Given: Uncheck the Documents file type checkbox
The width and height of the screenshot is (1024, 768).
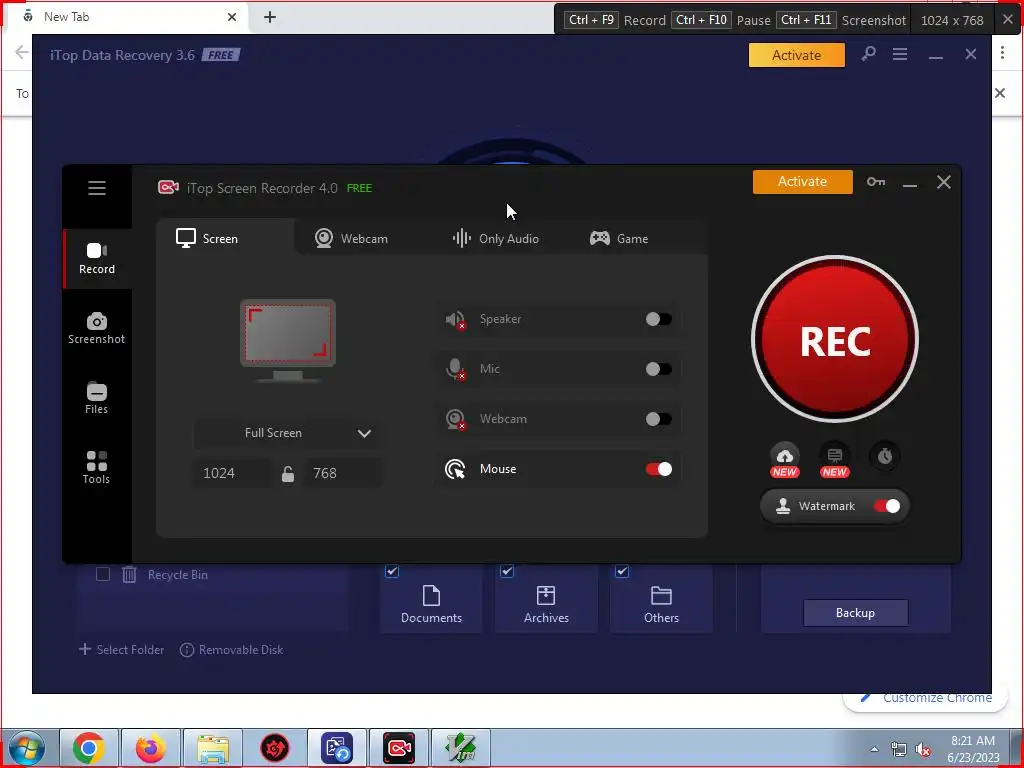Looking at the screenshot, I should (392, 571).
